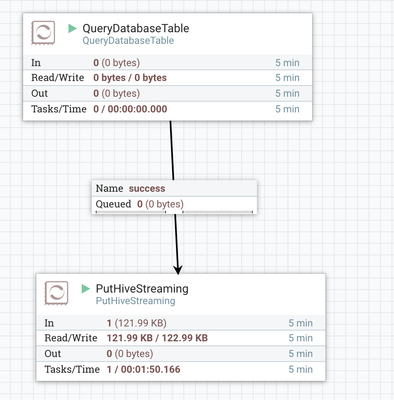This screenshot has height=400, width=394.
Task: Click the Queued 0 (0 bytes) row
Action: [x=174, y=204]
